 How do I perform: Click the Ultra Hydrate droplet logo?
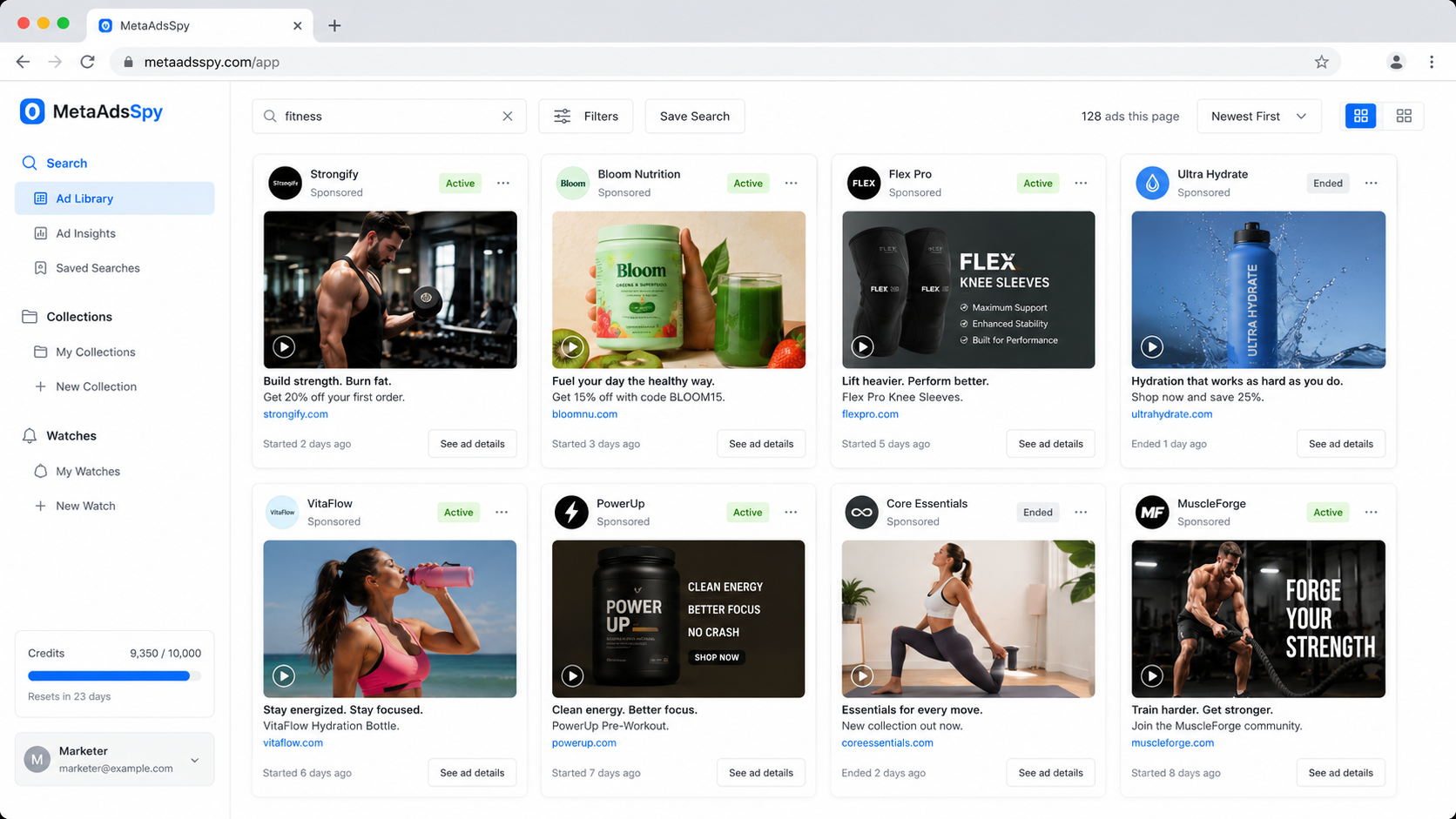pos(1152,183)
